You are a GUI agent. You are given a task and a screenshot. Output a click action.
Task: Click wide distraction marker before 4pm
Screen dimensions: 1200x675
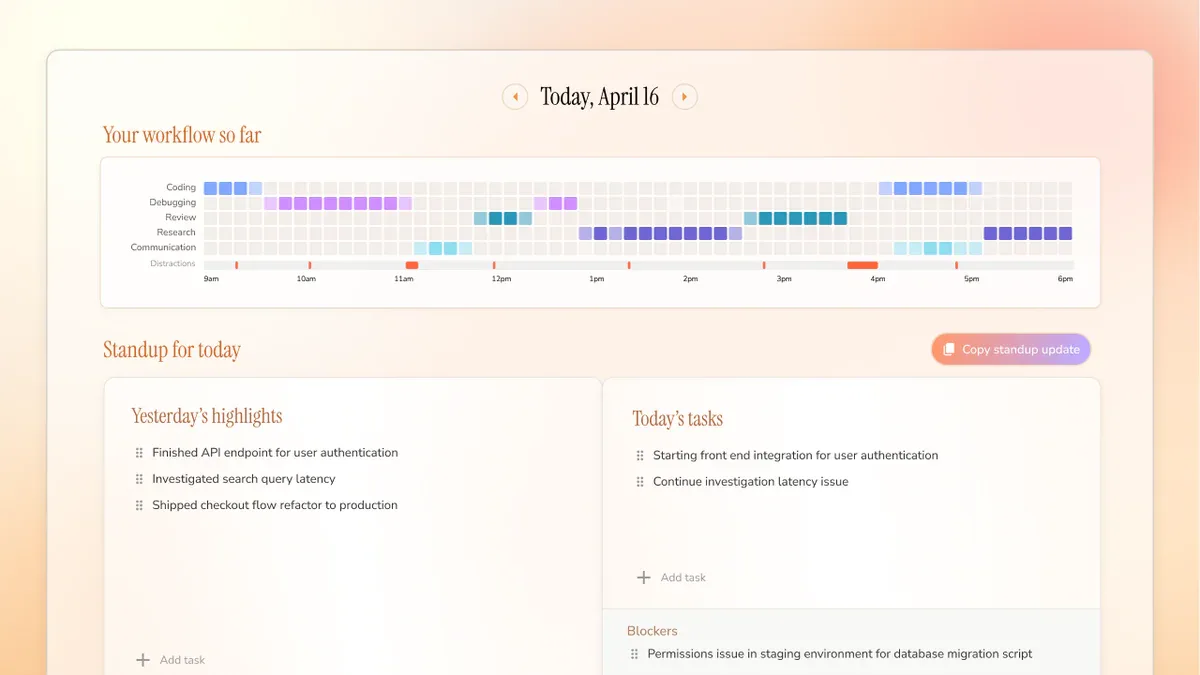862,265
